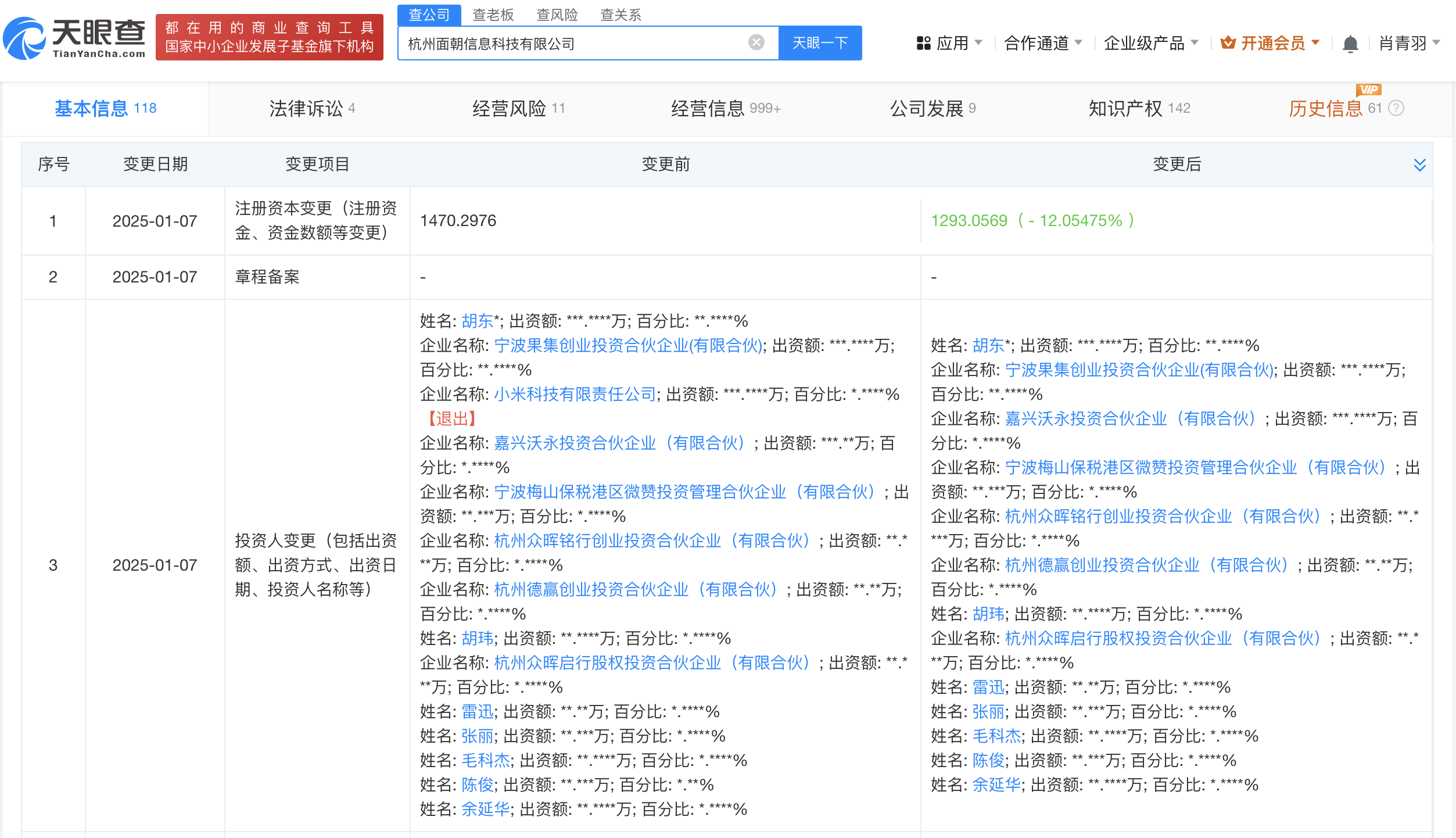This screenshot has height=838, width=1456.
Task: Open 胡玮 link in the 变更前 column
Action: tap(477, 638)
